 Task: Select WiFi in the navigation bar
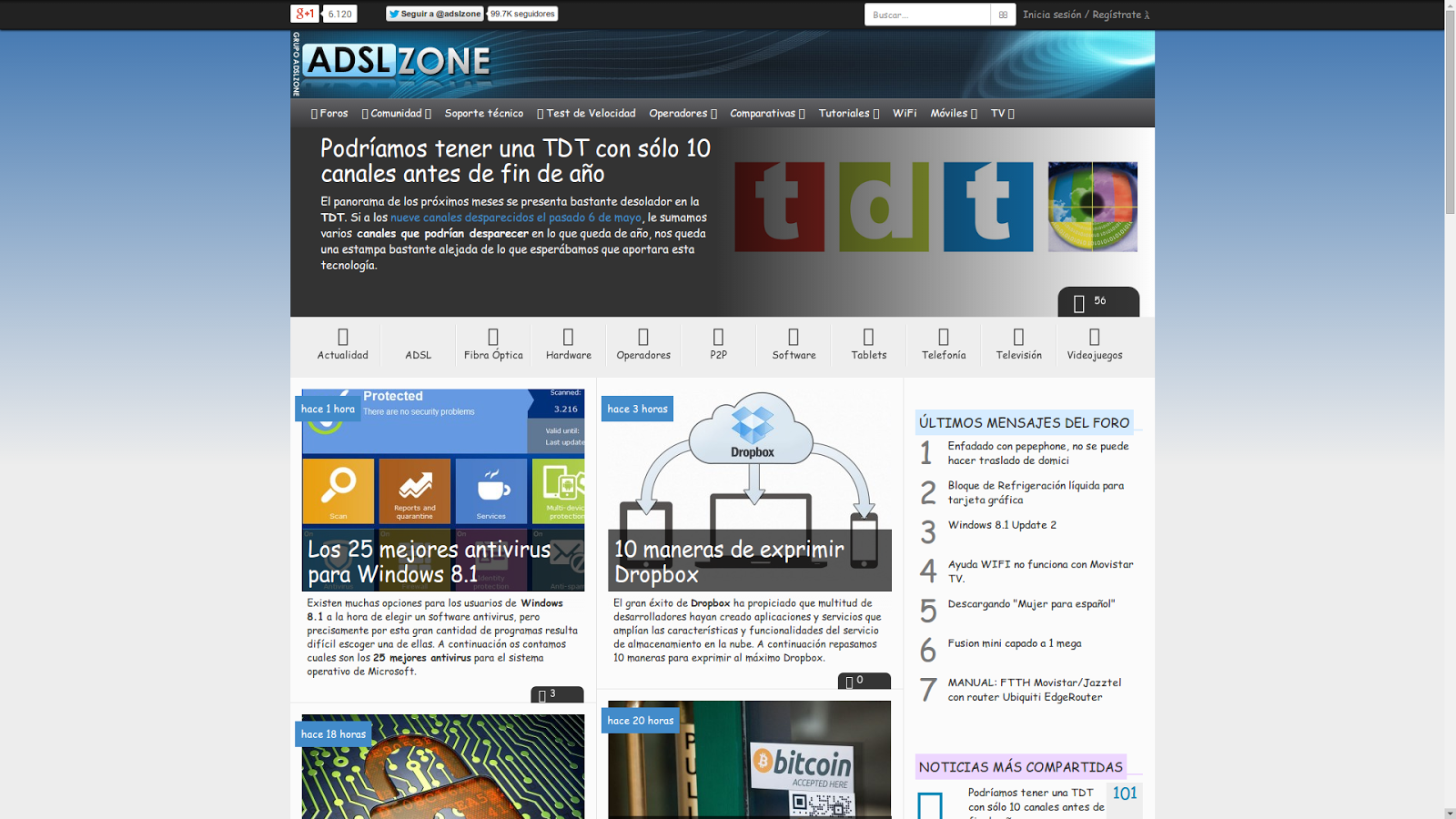coord(905,113)
